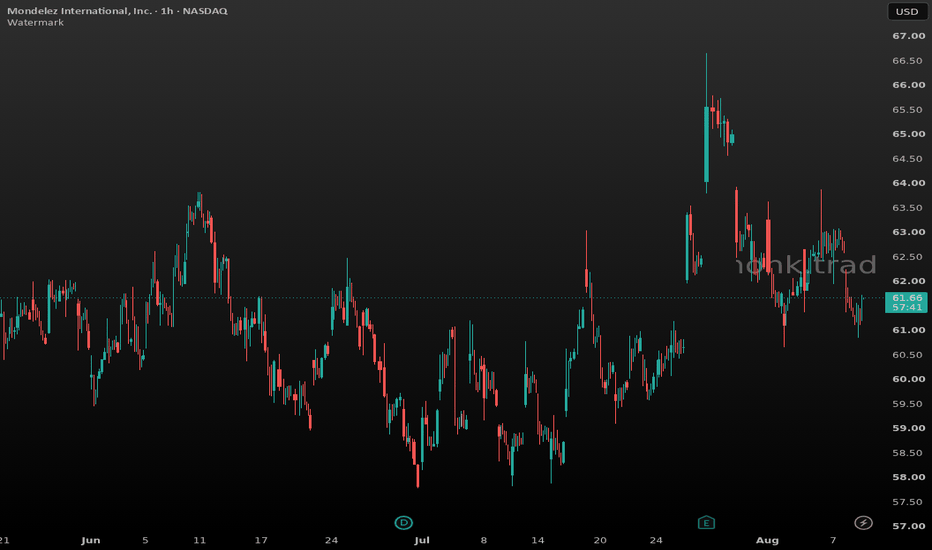Click the earnings E marker icon

706,523
